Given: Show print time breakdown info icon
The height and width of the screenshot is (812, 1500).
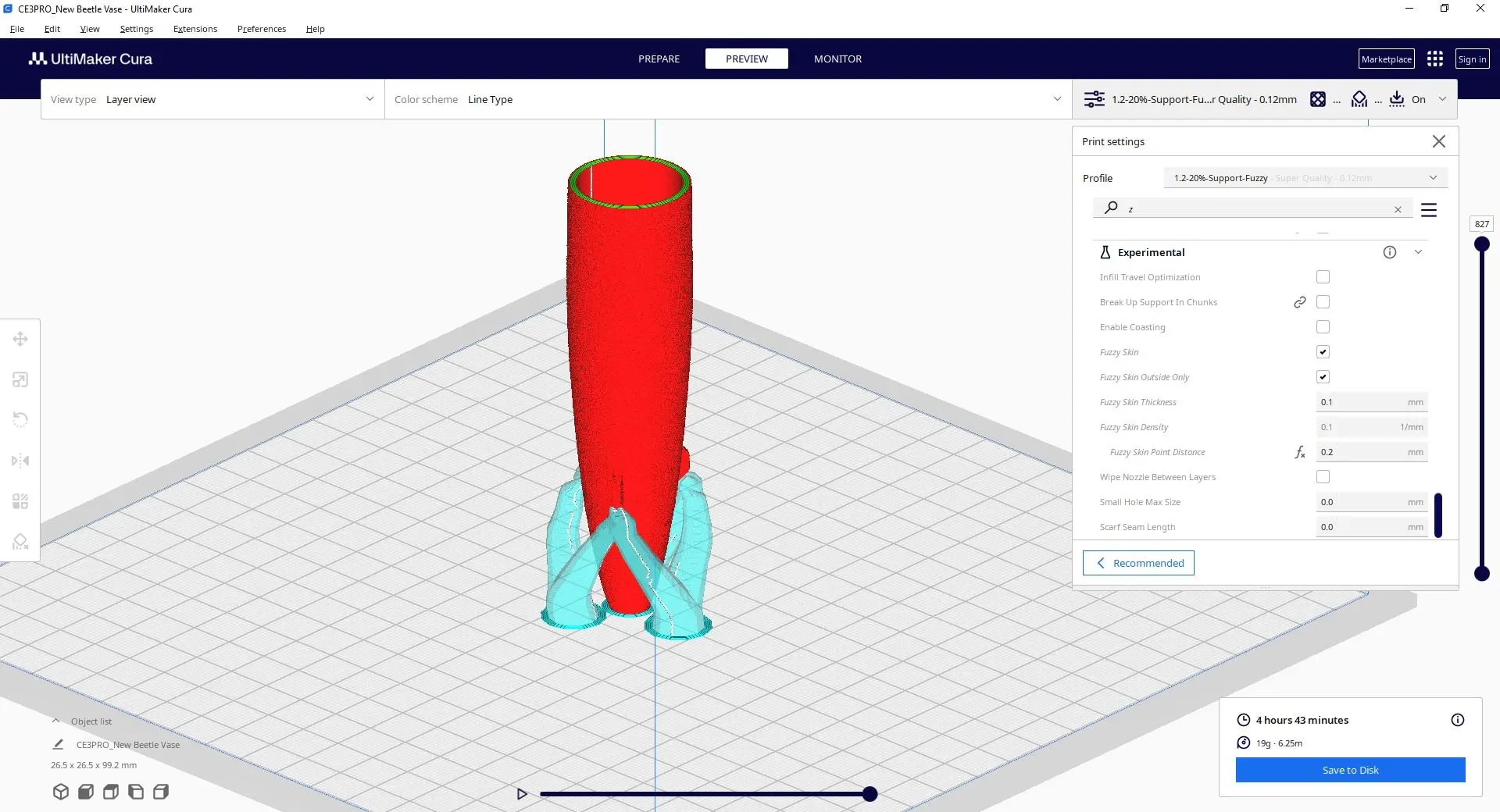Looking at the screenshot, I should [x=1458, y=720].
